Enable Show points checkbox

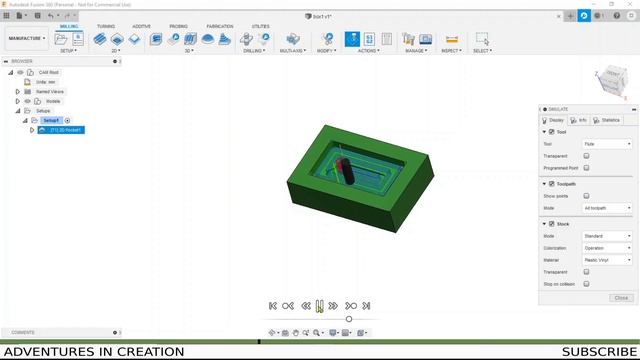point(587,196)
